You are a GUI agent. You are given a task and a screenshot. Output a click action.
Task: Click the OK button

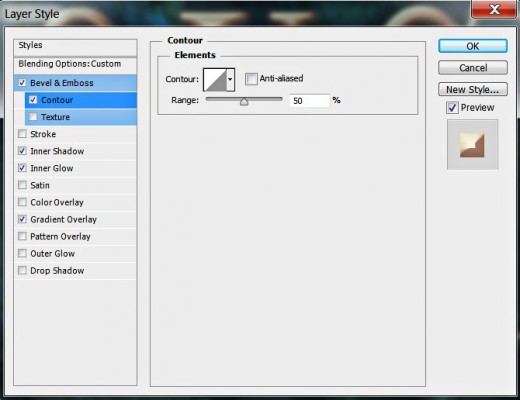pyautogui.click(x=473, y=46)
